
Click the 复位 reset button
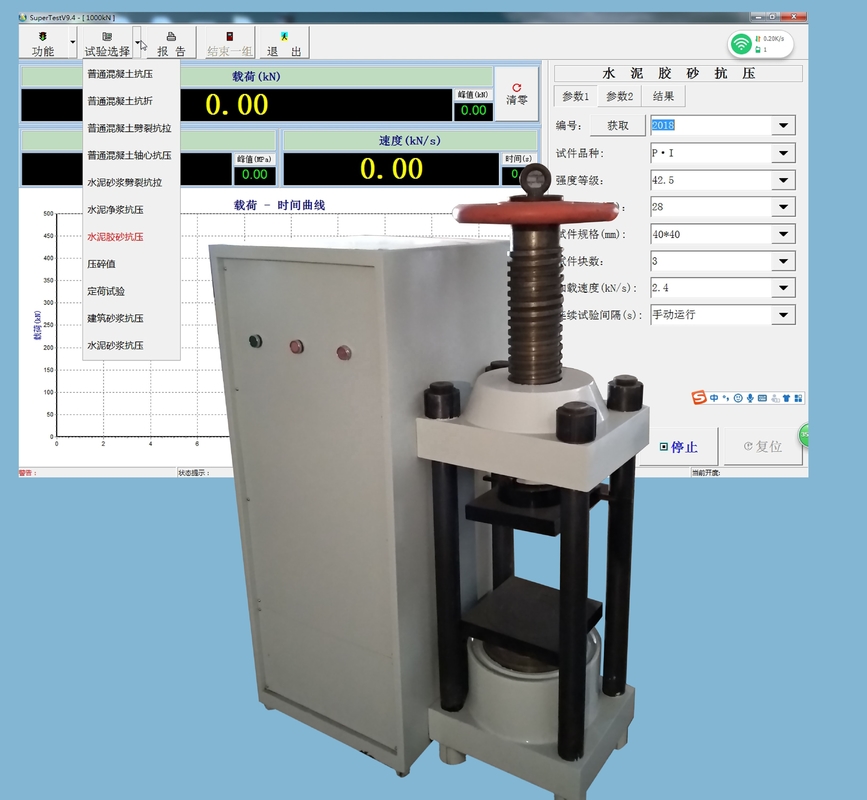click(762, 446)
